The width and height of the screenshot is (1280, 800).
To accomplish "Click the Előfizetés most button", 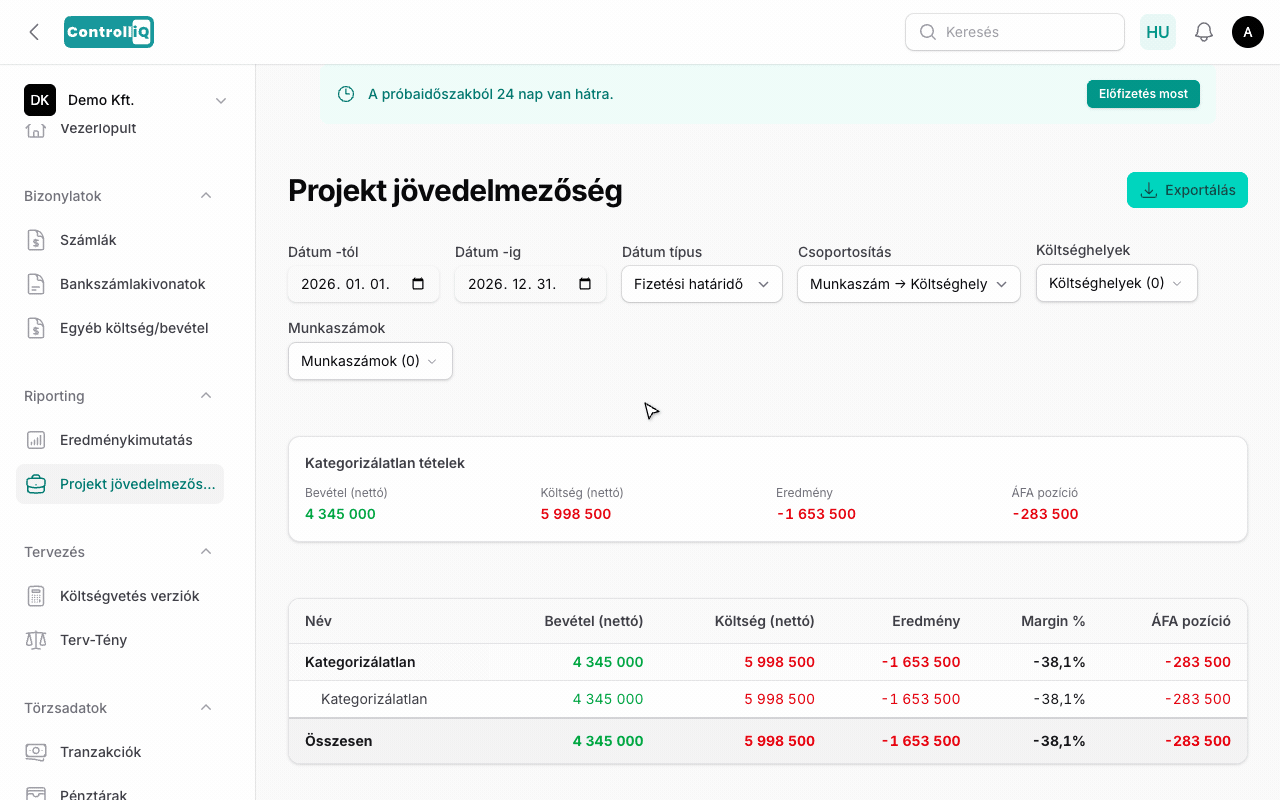I will [x=1143, y=94].
